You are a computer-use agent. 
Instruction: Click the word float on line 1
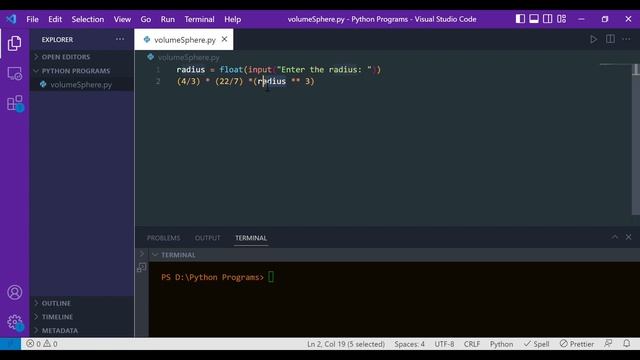click(231, 69)
